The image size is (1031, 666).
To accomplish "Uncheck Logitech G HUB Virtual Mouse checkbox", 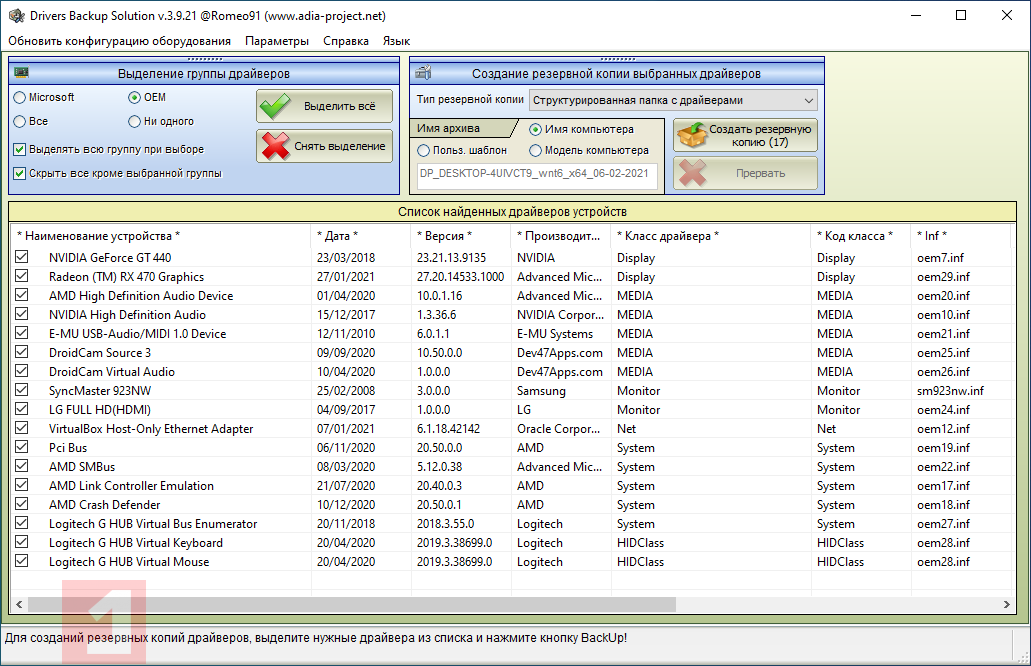I will (x=22, y=561).
